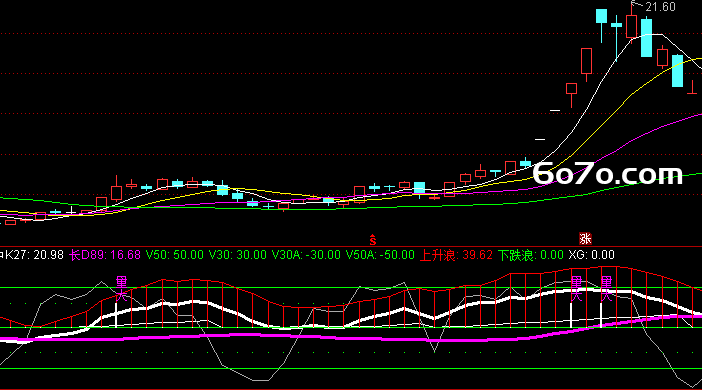Click the V50: 50.00 indicator label

pyautogui.click(x=175, y=255)
